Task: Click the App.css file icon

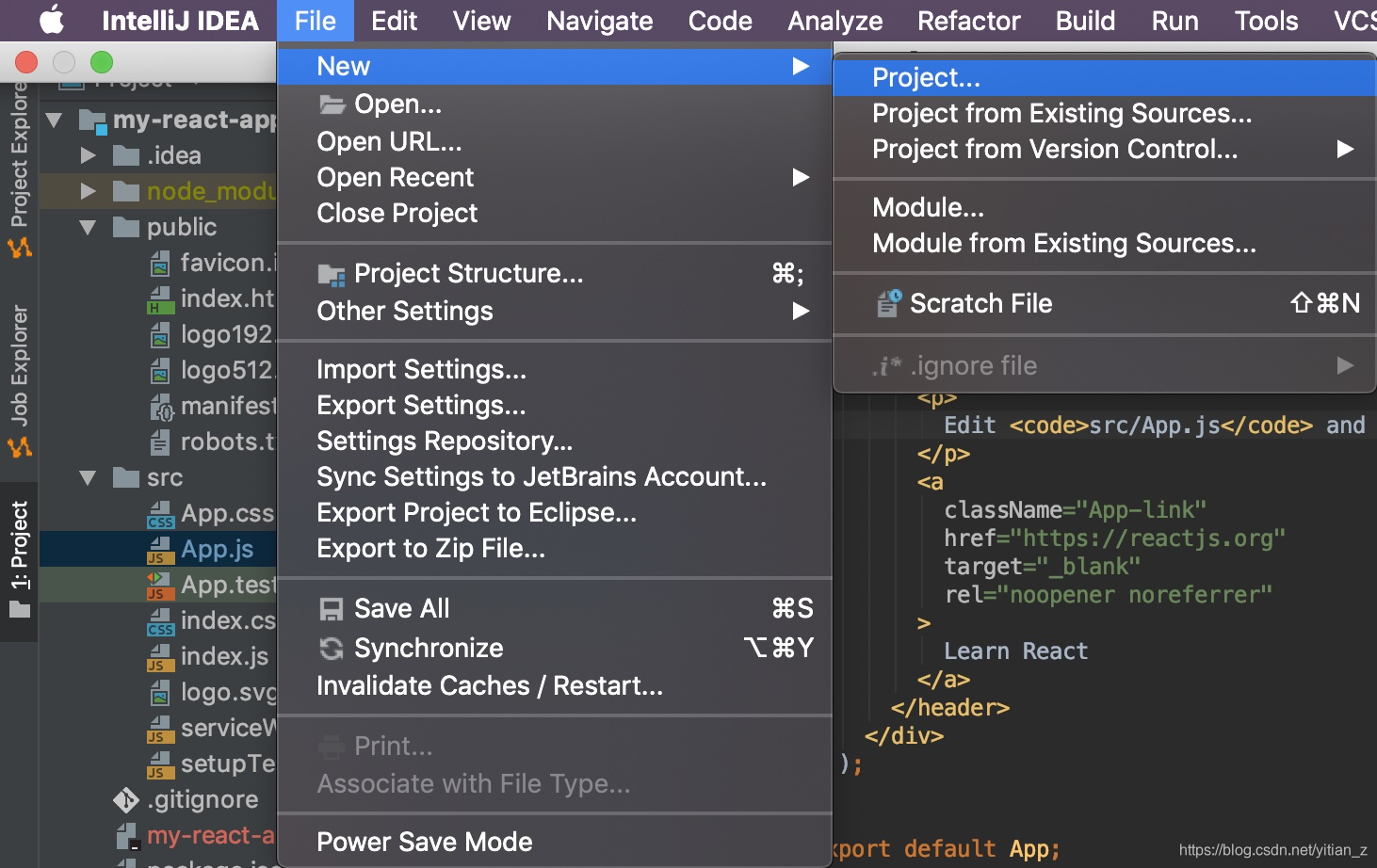Action: coord(161,514)
